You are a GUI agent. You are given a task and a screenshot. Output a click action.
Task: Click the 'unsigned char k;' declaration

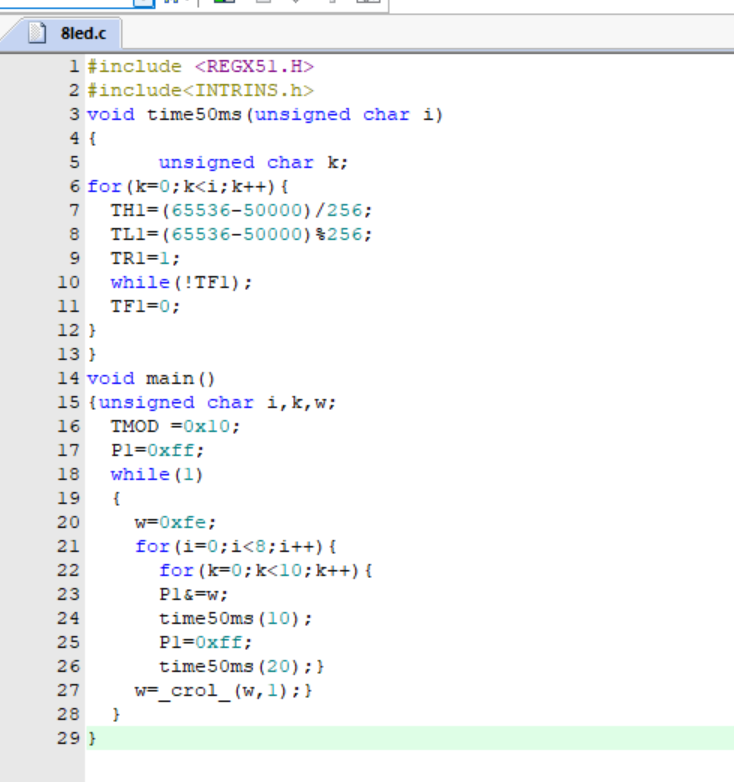tap(253, 162)
